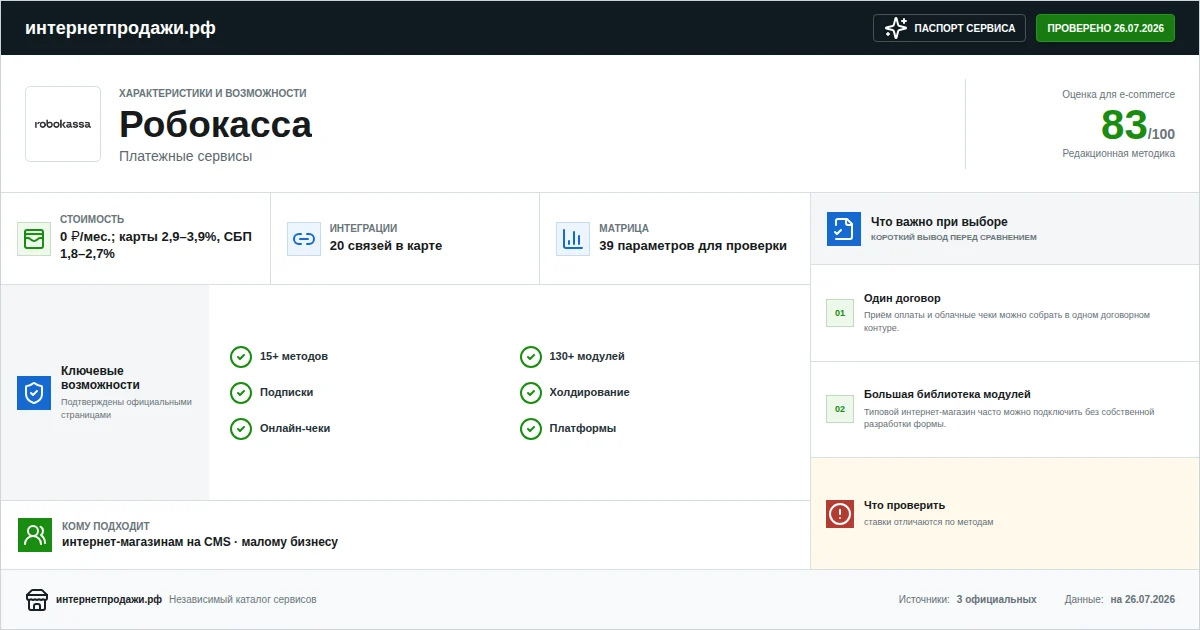The width and height of the screenshot is (1200, 630).
Task: Click the document check icon beside Что важно при выборе
Action: point(844,229)
